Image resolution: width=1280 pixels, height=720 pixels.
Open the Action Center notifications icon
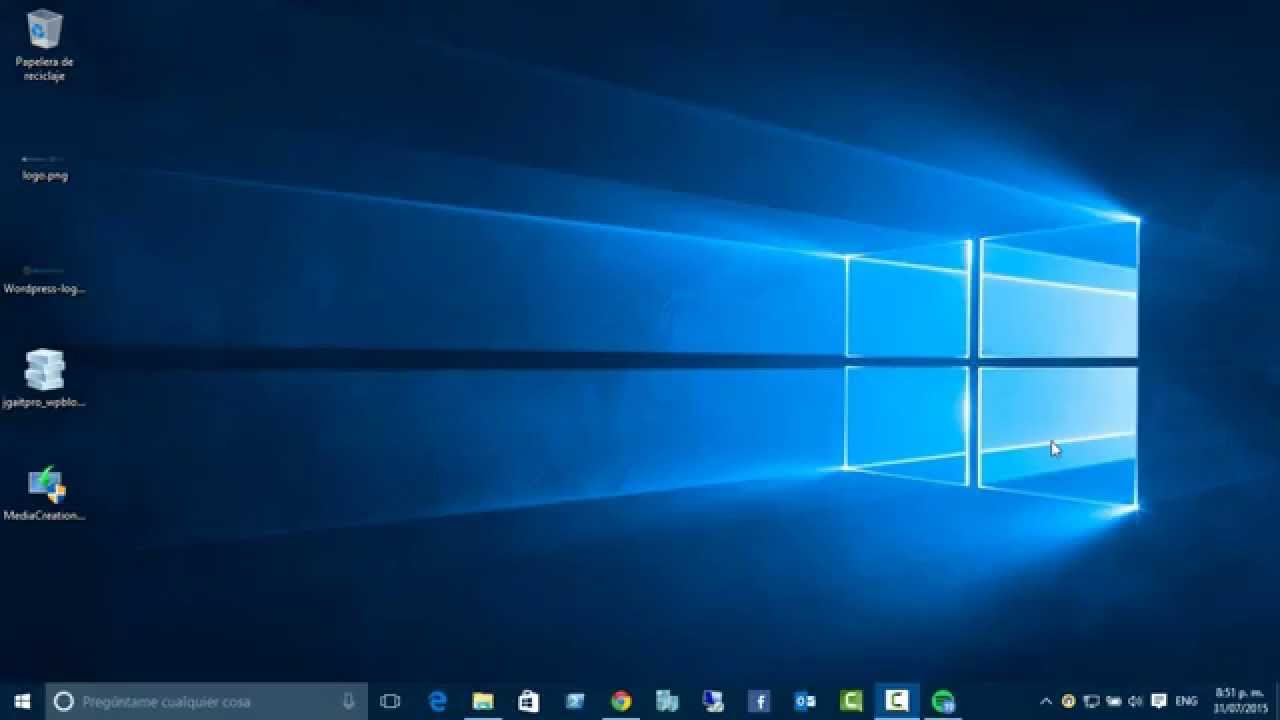tap(1159, 701)
